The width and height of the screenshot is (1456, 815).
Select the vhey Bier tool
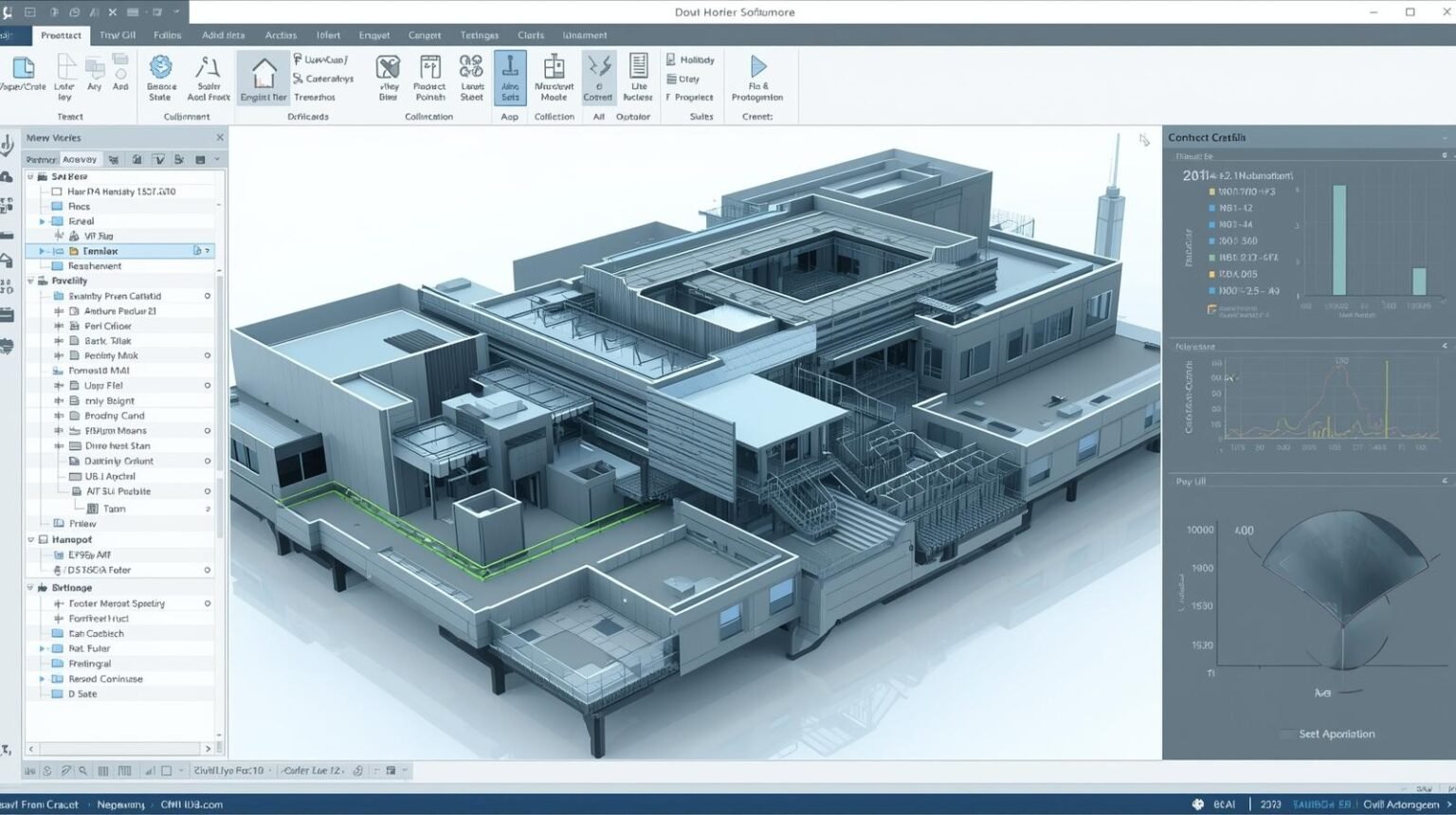pos(387,76)
